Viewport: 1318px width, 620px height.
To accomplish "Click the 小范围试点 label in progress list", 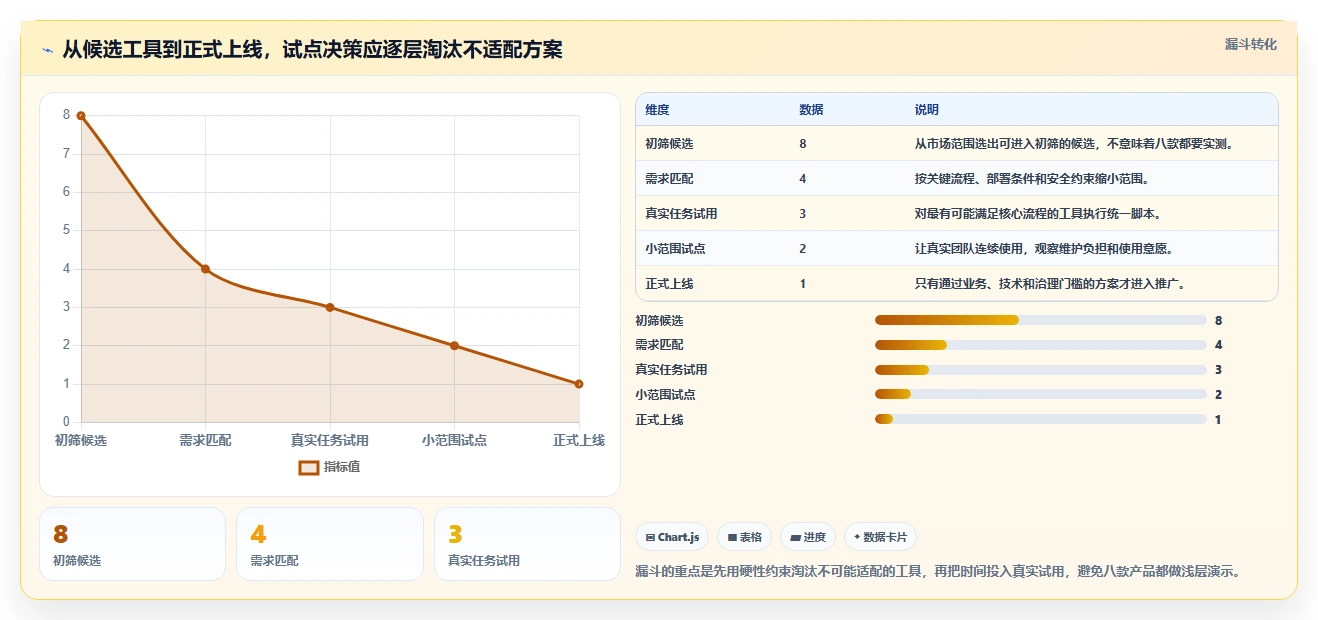I will click(x=665, y=395).
